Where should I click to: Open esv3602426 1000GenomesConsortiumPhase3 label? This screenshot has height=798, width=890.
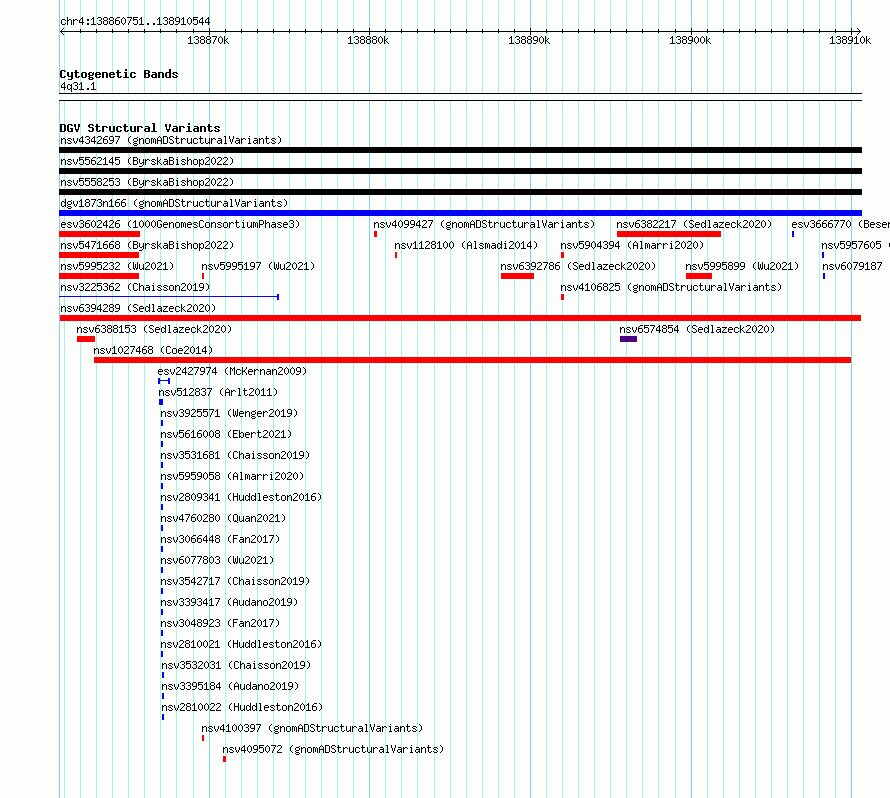(180, 224)
